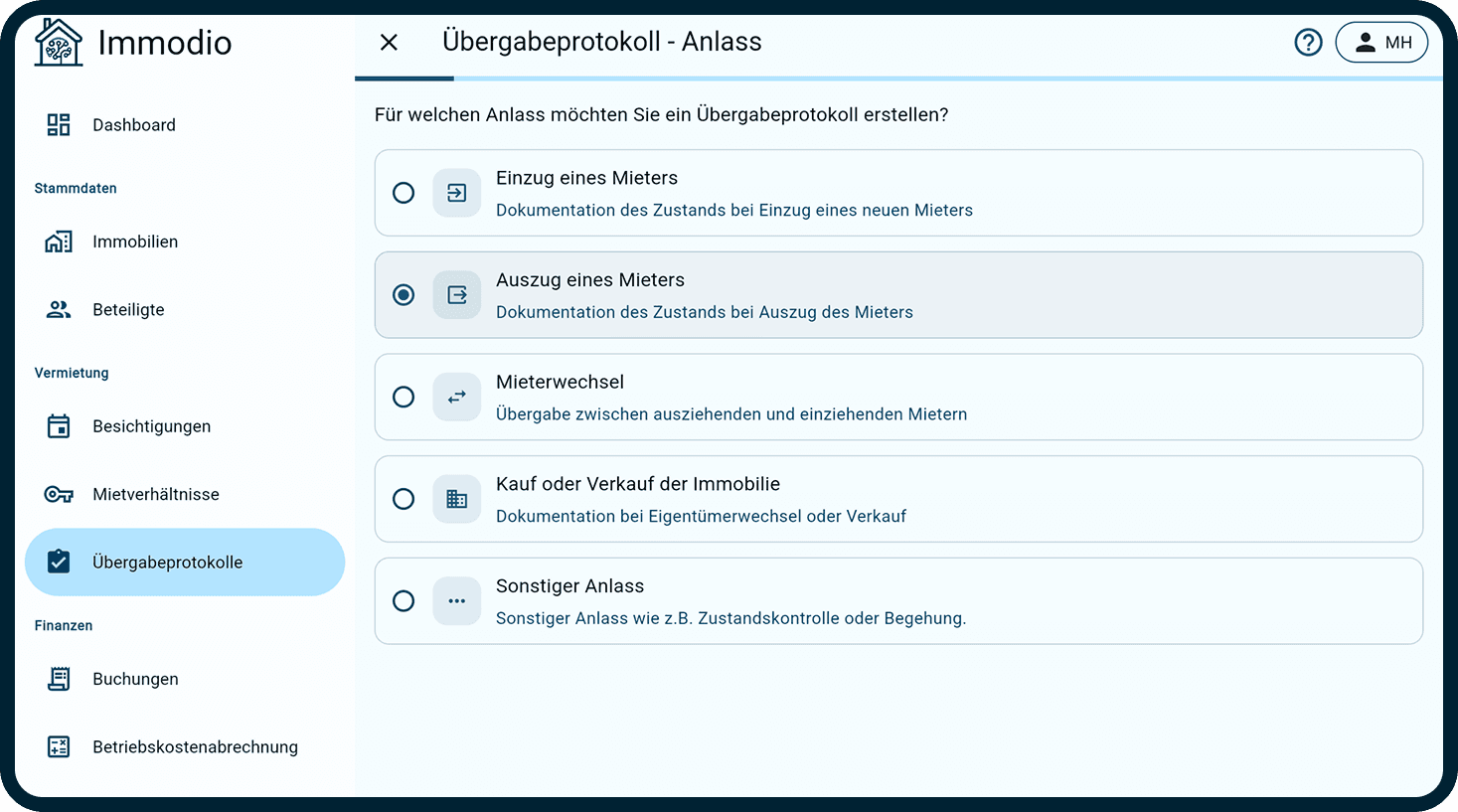Image resolution: width=1458 pixels, height=812 pixels.
Task: Click the Immobilien building icon
Action: click(x=59, y=242)
